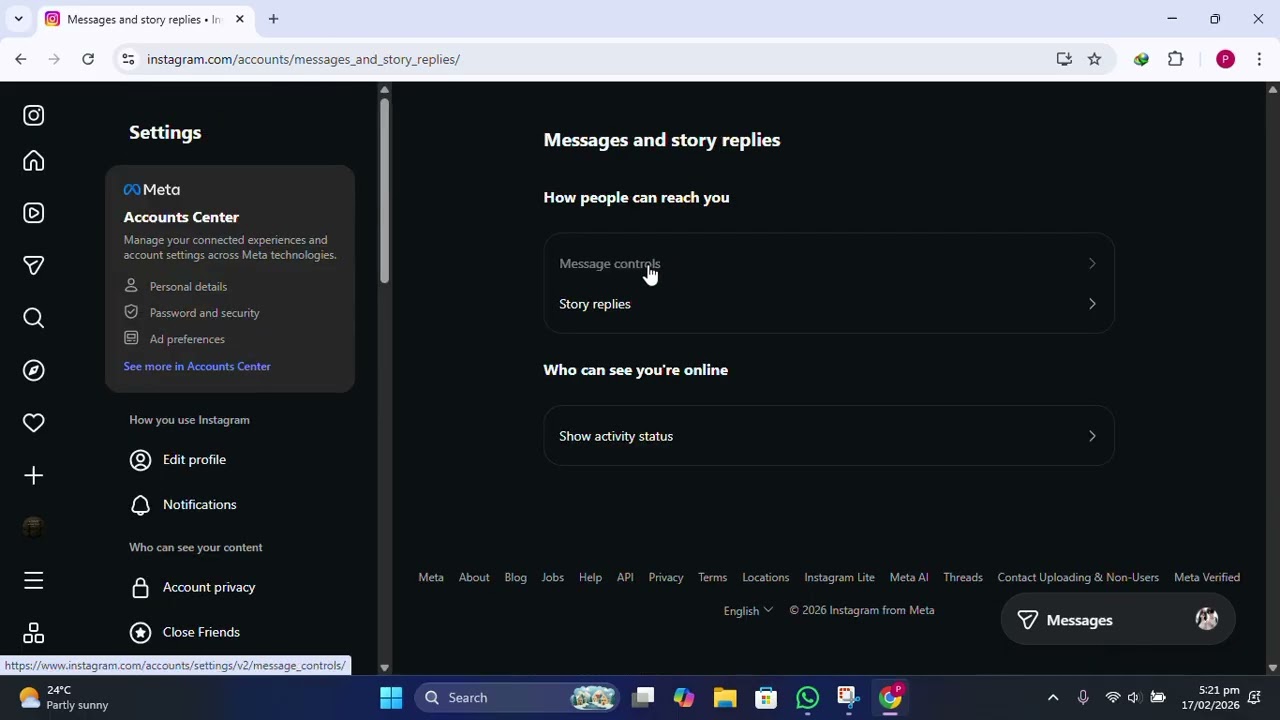The width and height of the screenshot is (1280, 720).
Task: Open Chrome profile avatar P
Action: click(1225, 59)
